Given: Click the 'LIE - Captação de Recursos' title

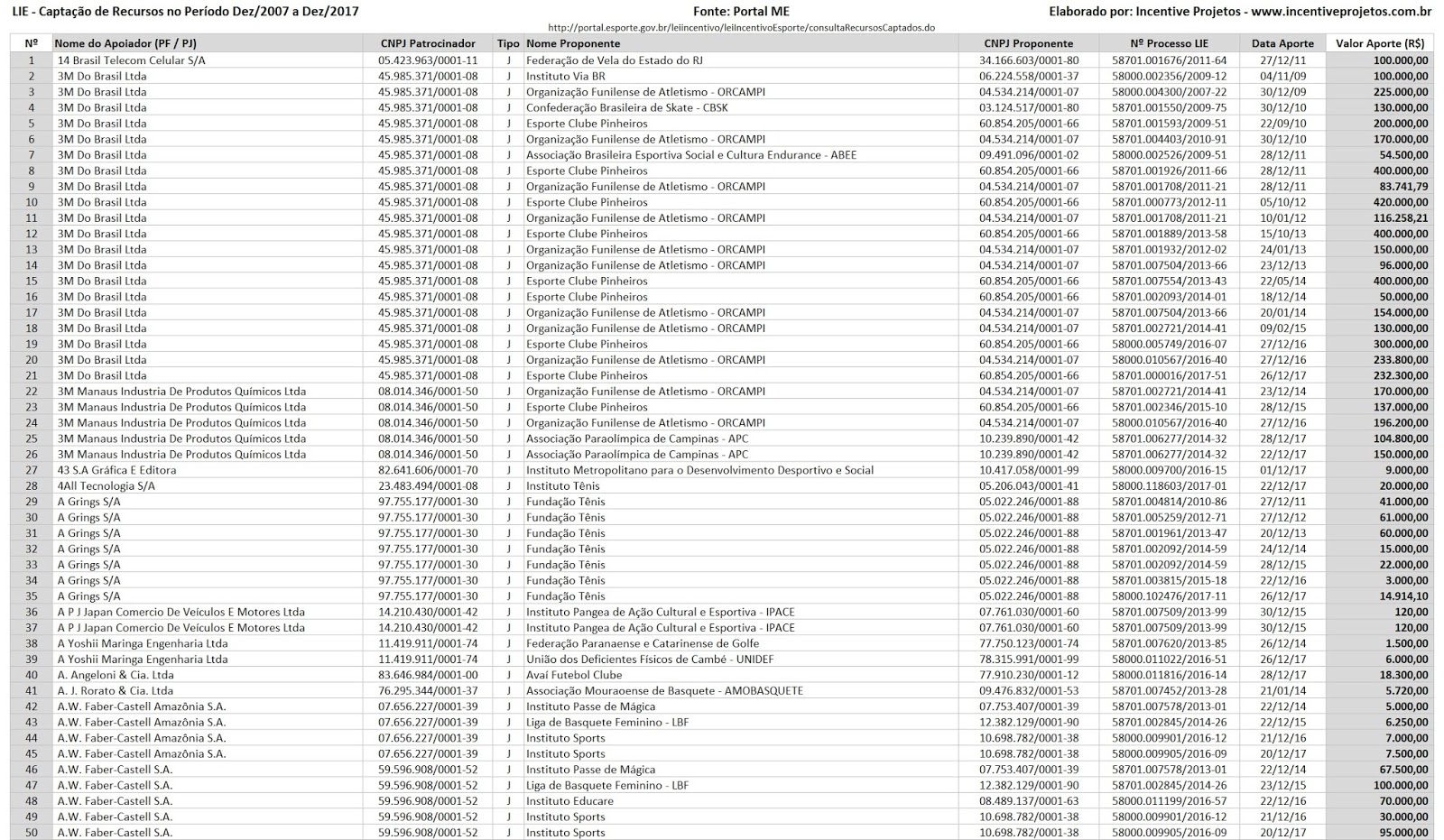Looking at the screenshot, I should pos(184,12).
